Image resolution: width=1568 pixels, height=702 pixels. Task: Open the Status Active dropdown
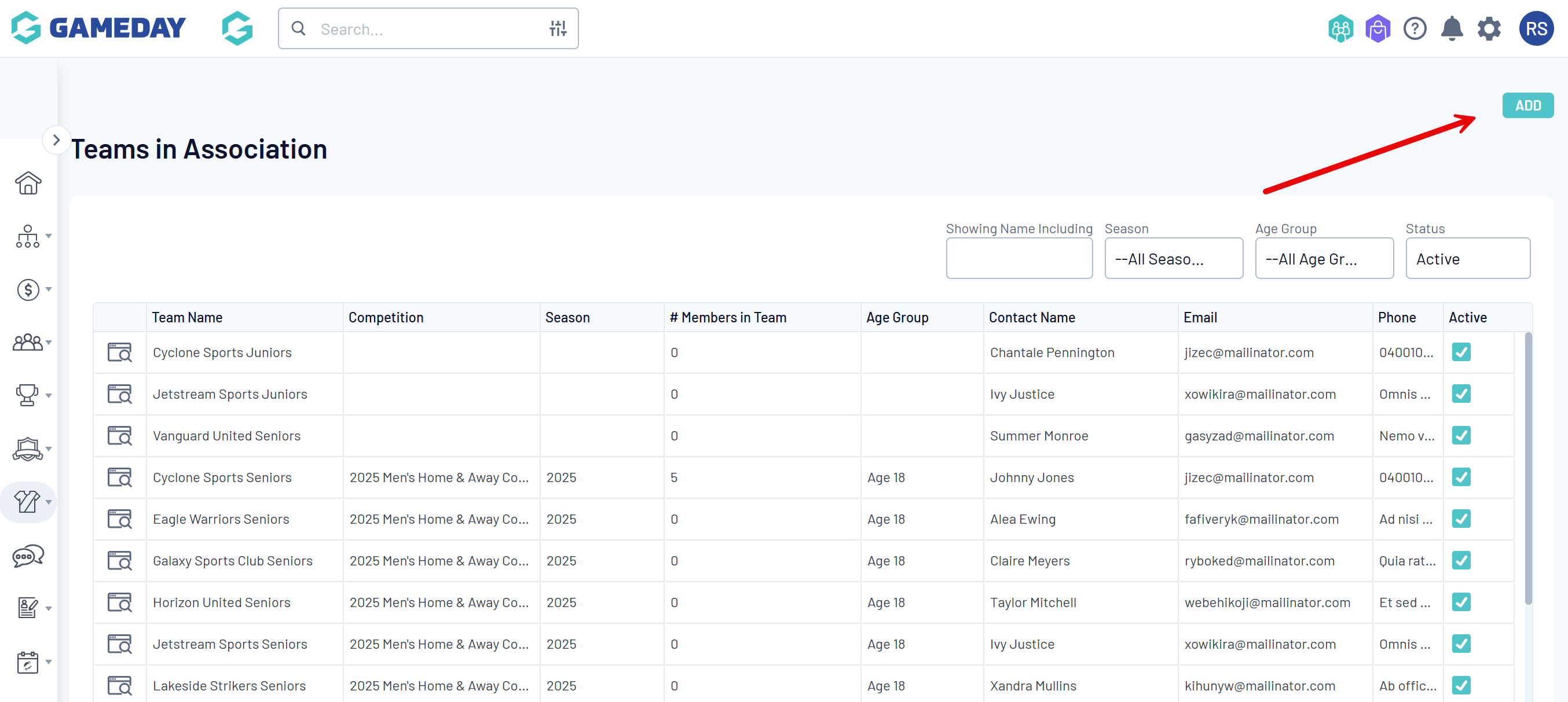1467,259
